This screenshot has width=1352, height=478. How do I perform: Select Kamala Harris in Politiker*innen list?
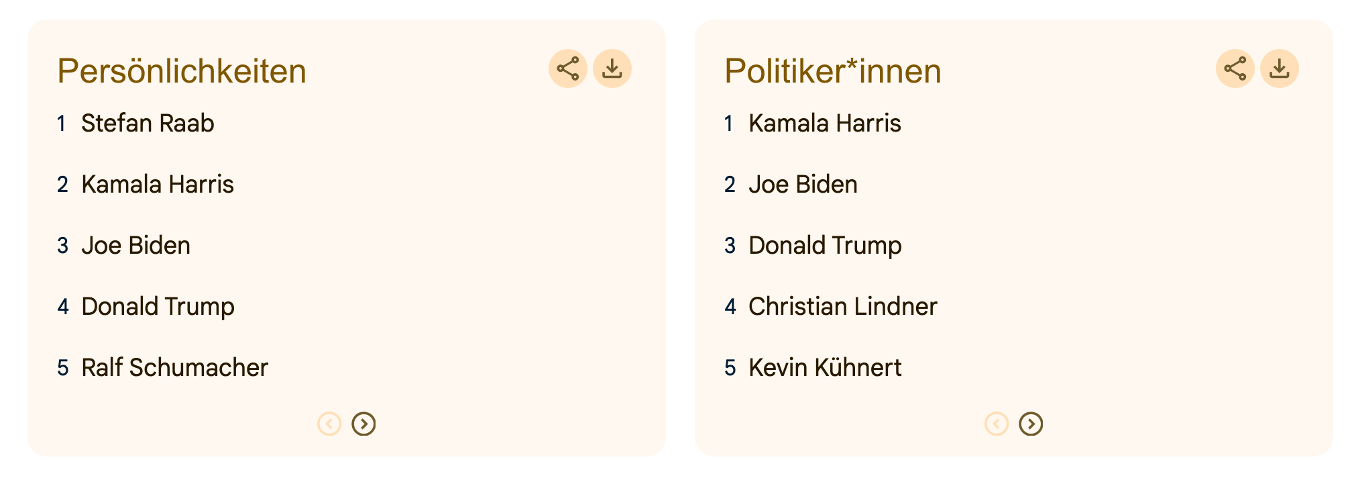coord(825,123)
